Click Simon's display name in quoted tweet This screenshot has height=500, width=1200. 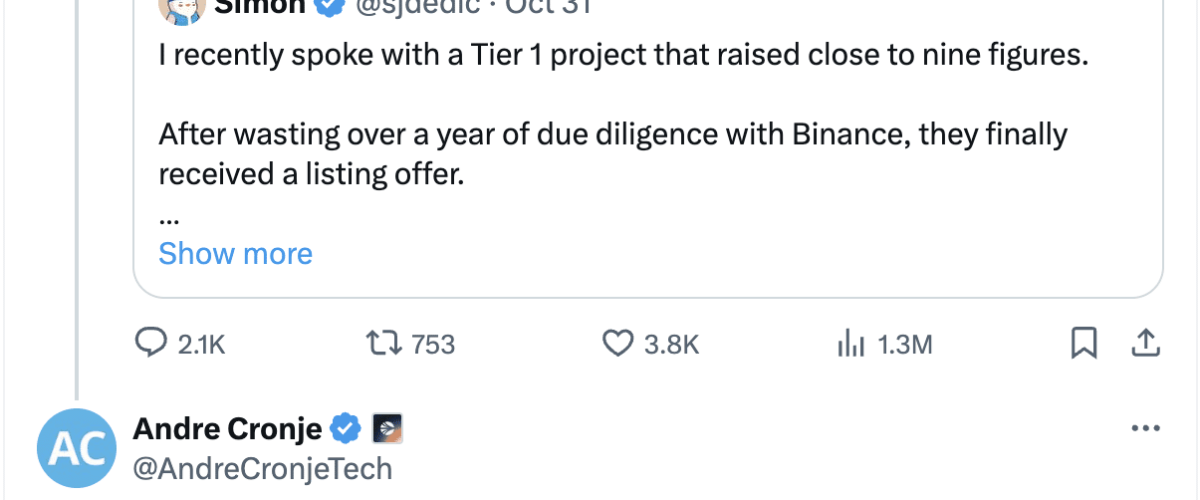click(x=261, y=6)
